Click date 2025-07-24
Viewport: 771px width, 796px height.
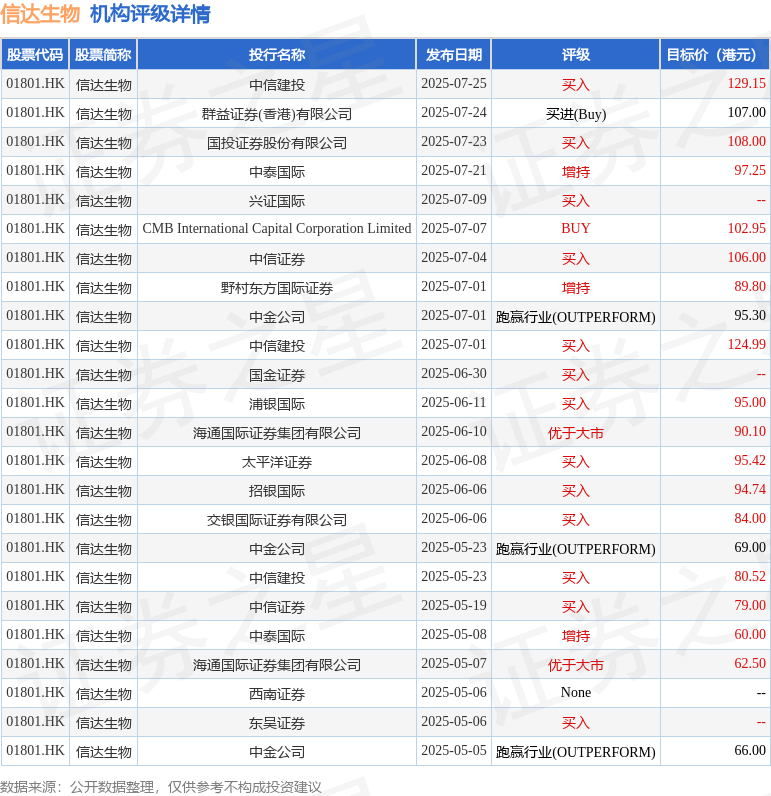pyautogui.click(x=454, y=112)
